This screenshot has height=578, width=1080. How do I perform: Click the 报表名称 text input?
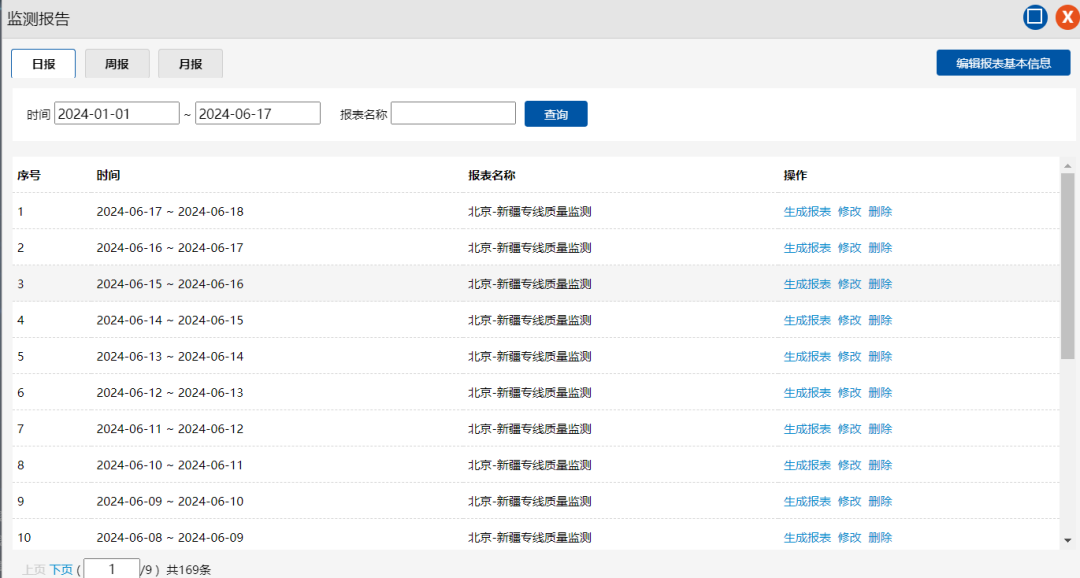coord(453,114)
